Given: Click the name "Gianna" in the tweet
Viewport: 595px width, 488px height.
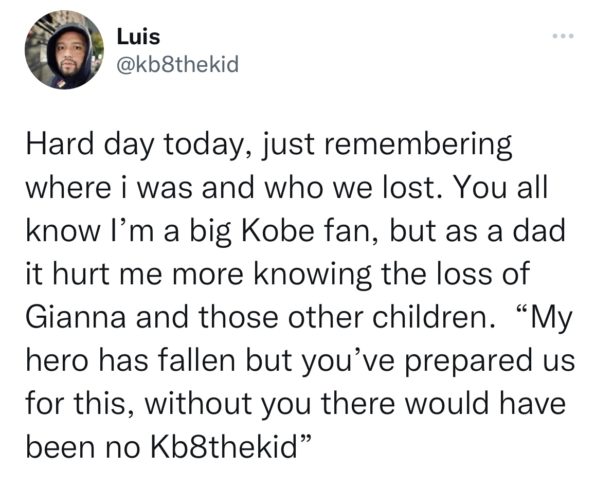Looking at the screenshot, I should tap(76, 317).
